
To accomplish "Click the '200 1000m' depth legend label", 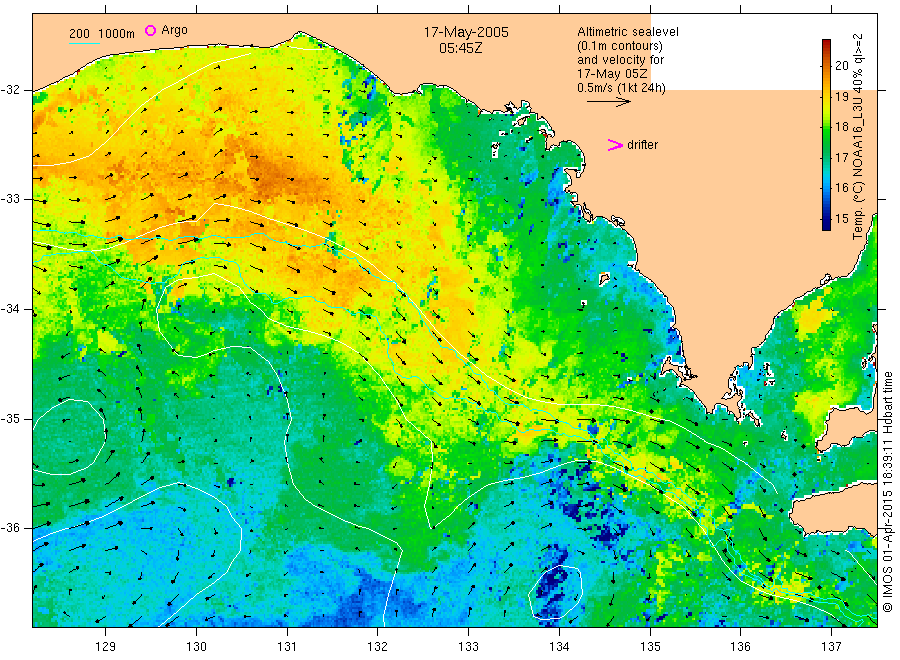I will (102, 34).
